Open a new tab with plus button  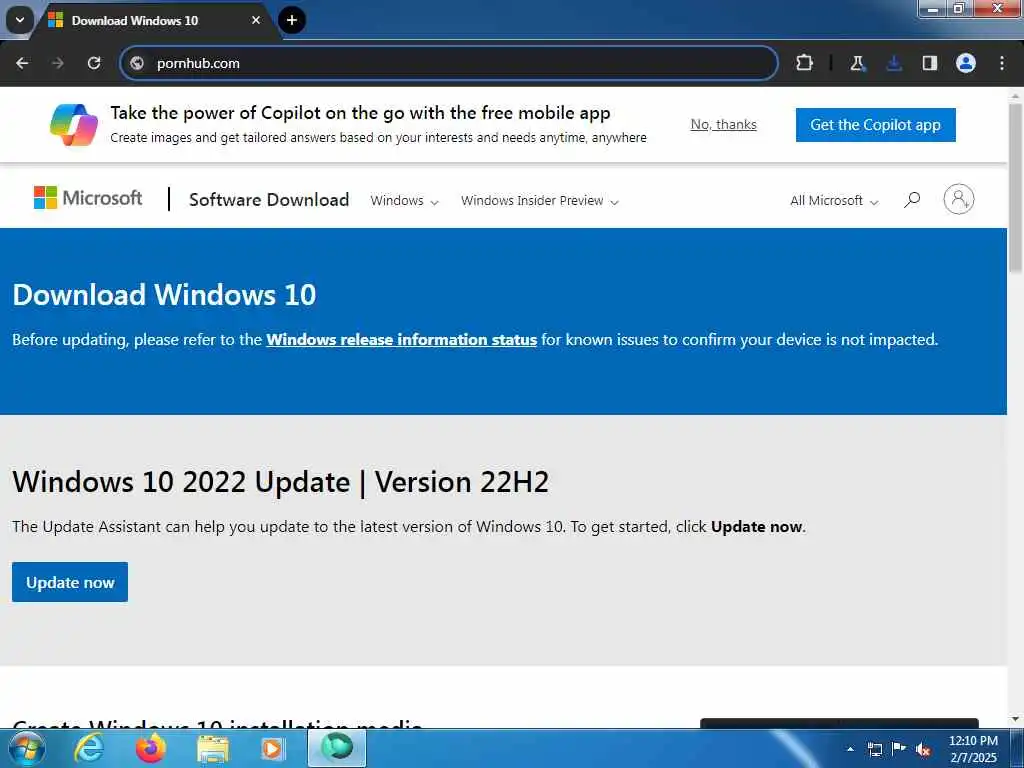[292, 20]
